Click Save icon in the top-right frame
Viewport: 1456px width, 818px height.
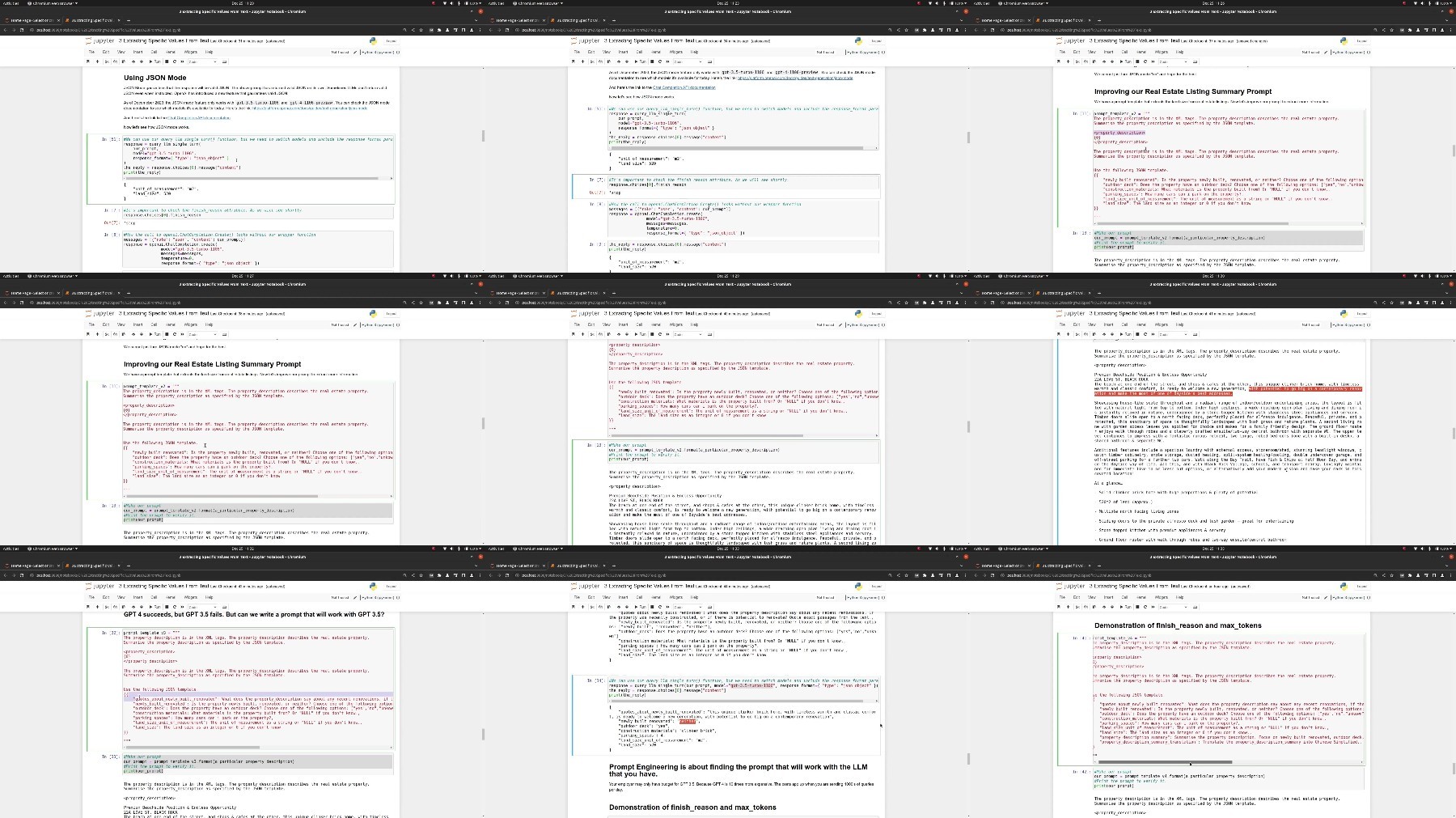[1059, 61]
